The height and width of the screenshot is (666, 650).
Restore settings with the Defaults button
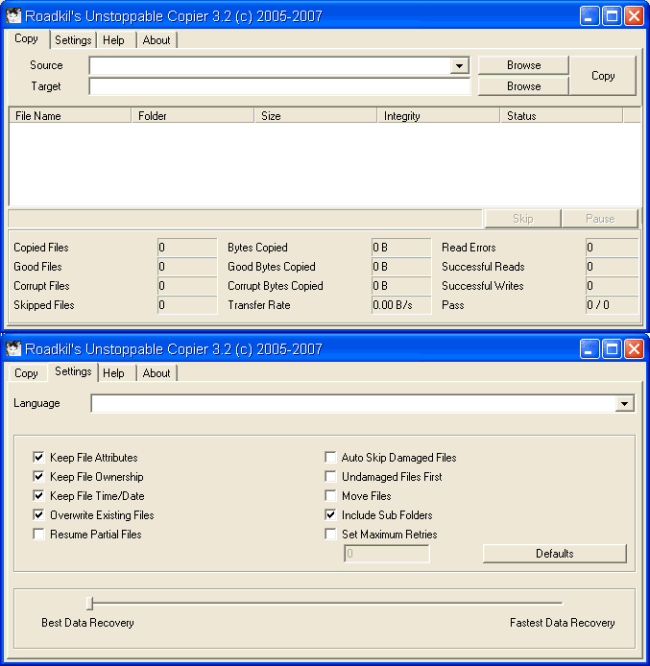(x=554, y=553)
